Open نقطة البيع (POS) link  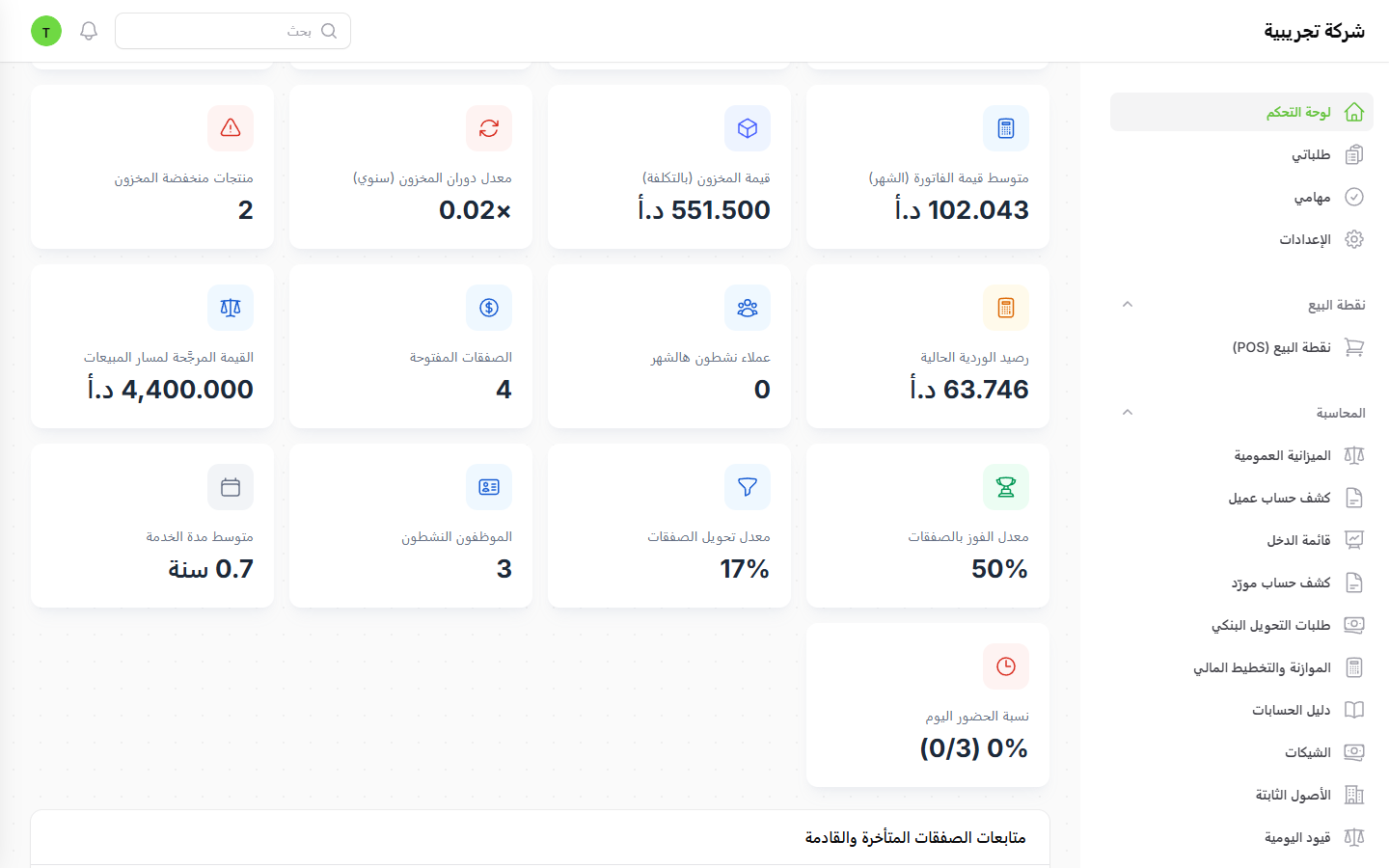[1241, 347]
